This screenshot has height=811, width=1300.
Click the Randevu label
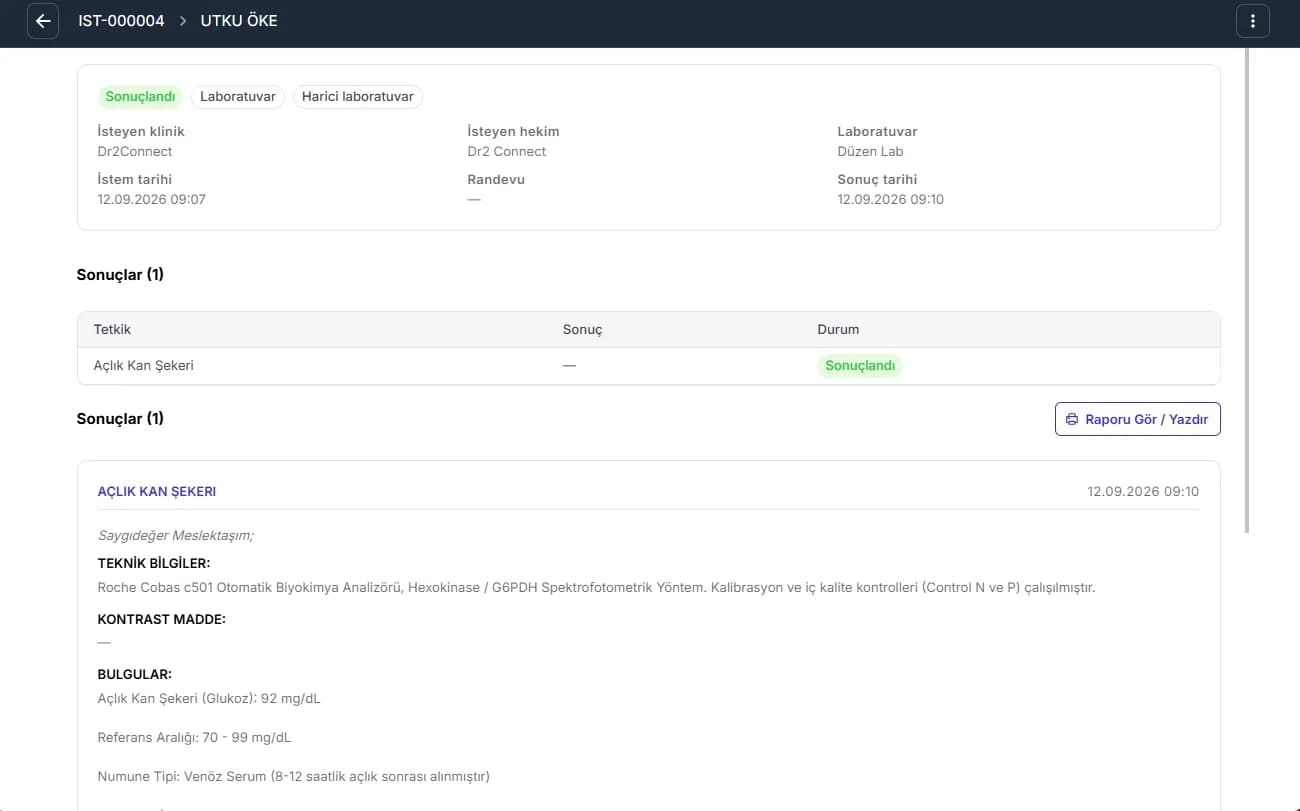coord(496,180)
